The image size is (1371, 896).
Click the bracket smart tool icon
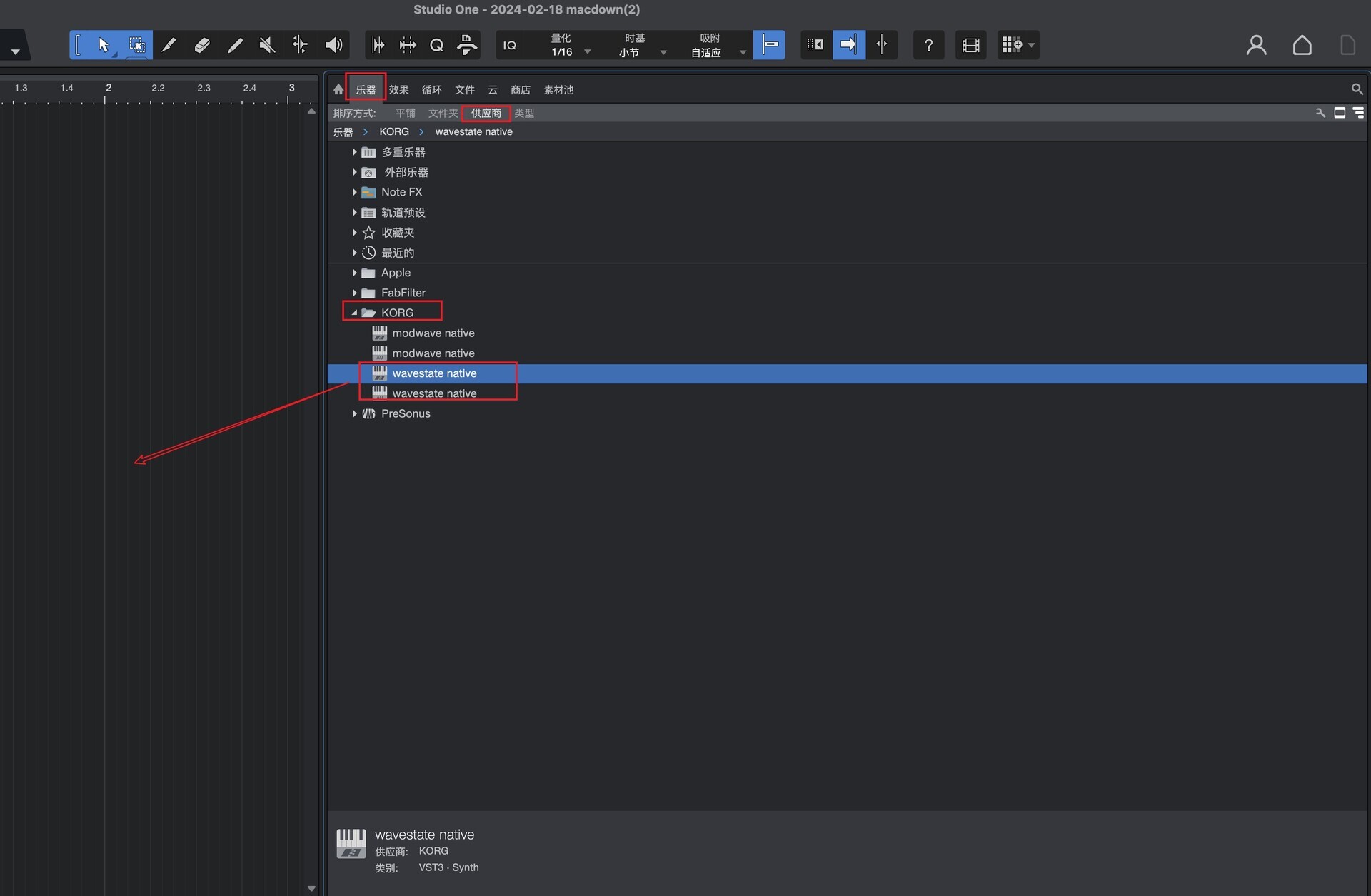coord(78,45)
